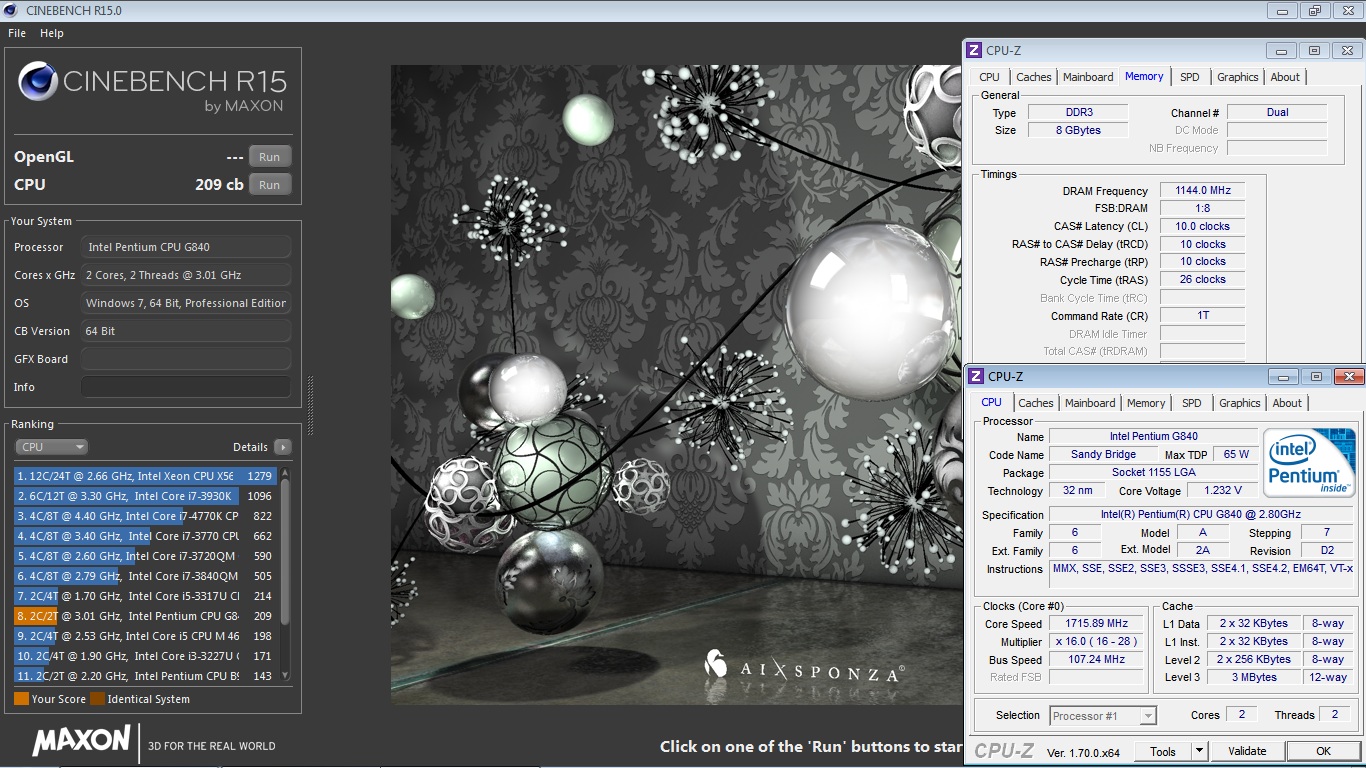Open About tab in upper CPU-Z window
This screenshot has height=768, width=1366.
[1285, 77]
